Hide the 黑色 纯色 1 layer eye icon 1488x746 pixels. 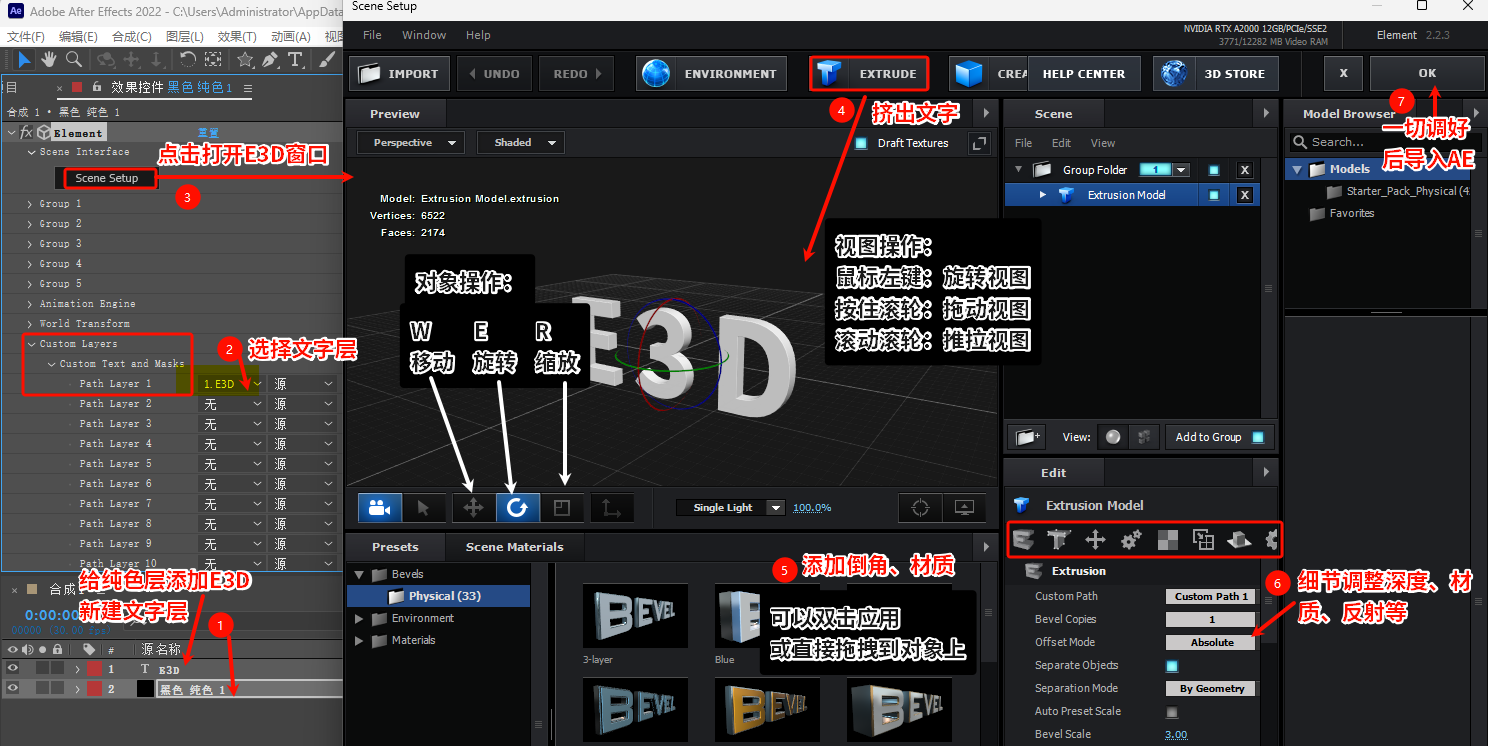[13, 688]
